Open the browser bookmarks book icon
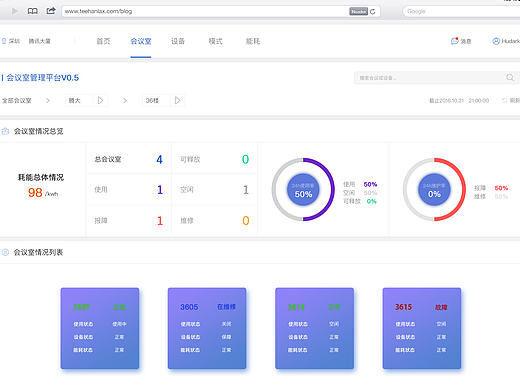Viewport: 520px width, 390px height. pyautogui.click(x=33, y=11)
